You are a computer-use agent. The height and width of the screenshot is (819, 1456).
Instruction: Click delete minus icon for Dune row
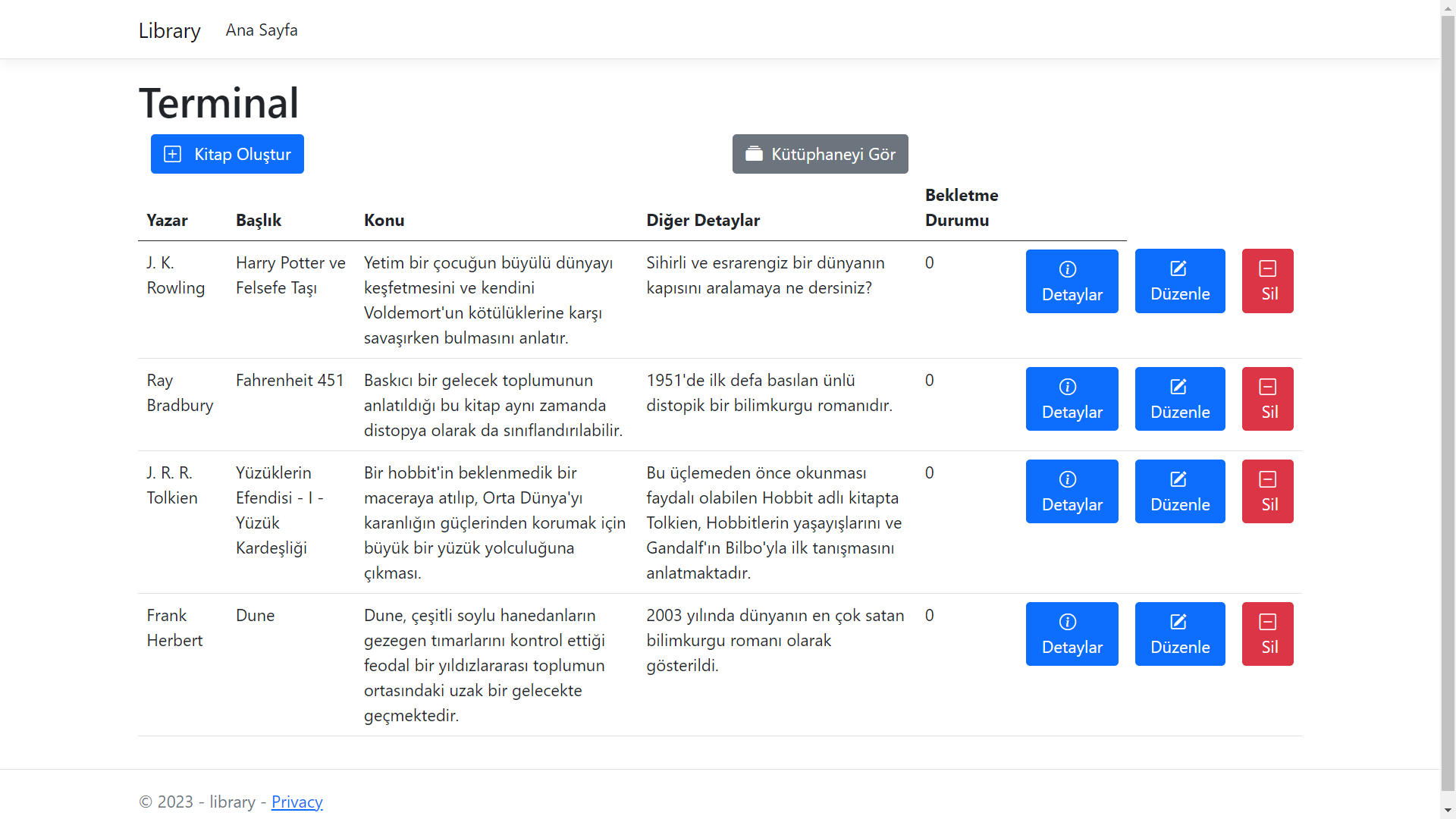[1267, 622]
